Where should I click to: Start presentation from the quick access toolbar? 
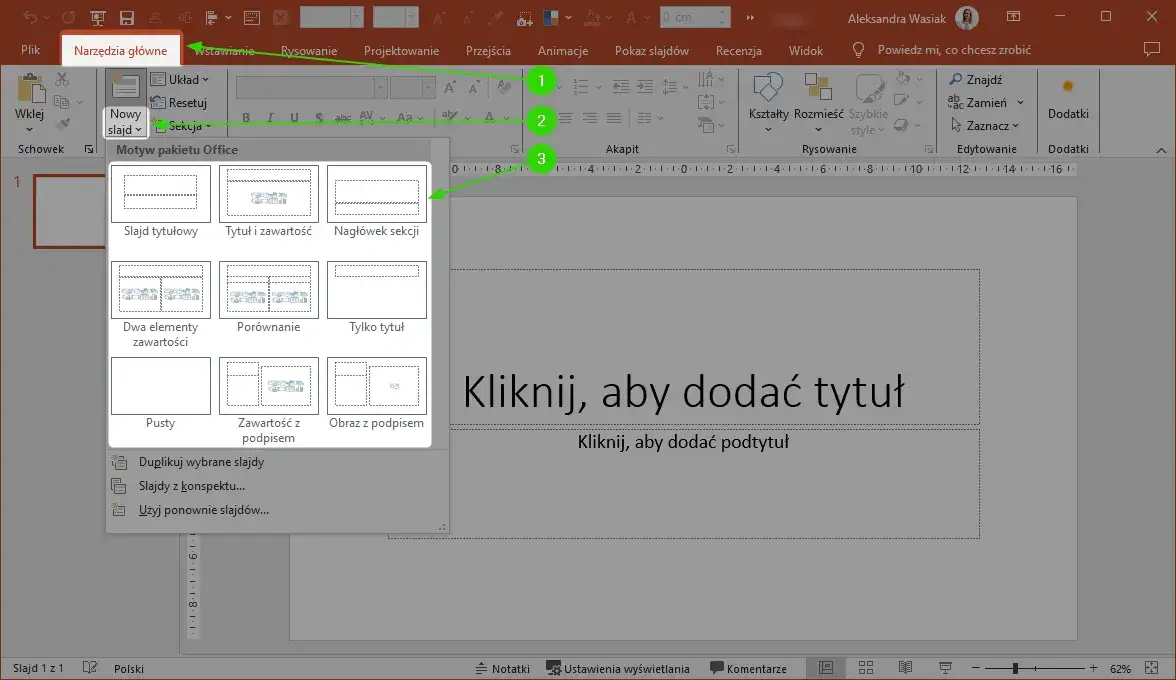[x=97, y=16]
